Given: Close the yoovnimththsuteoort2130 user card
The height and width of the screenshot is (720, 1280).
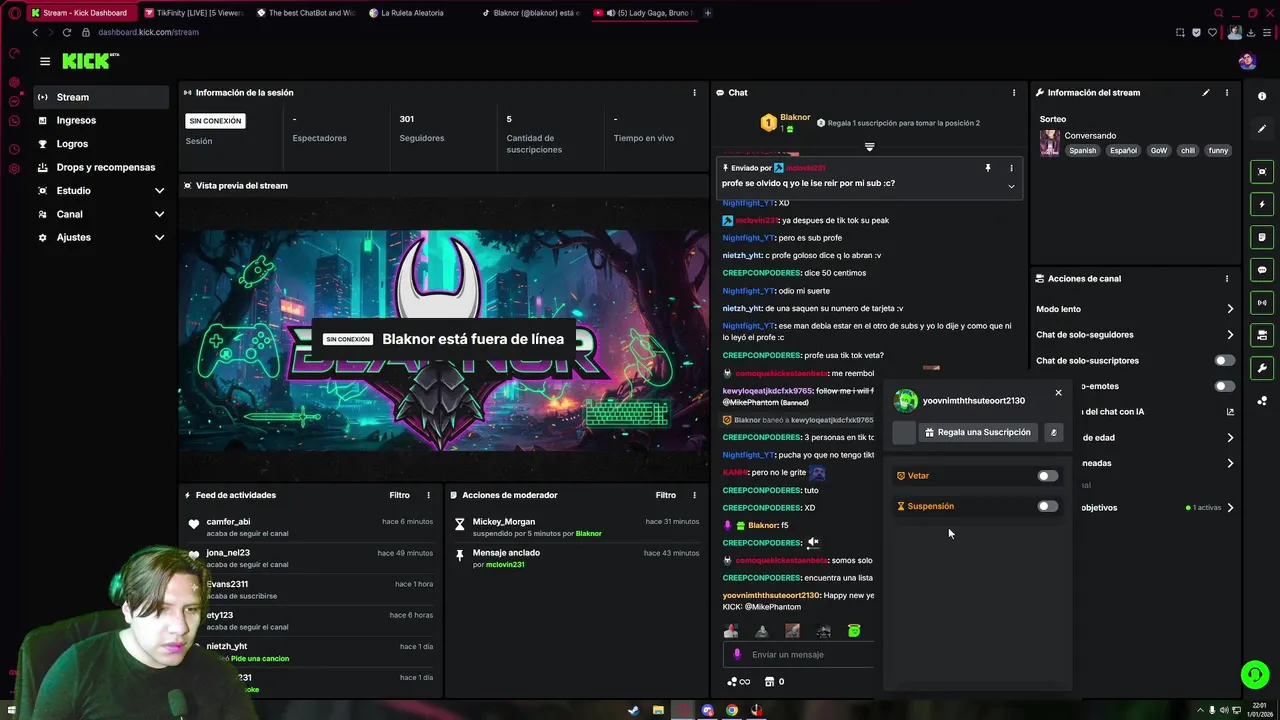Looking at the screenshot, I should point(1058,392).
